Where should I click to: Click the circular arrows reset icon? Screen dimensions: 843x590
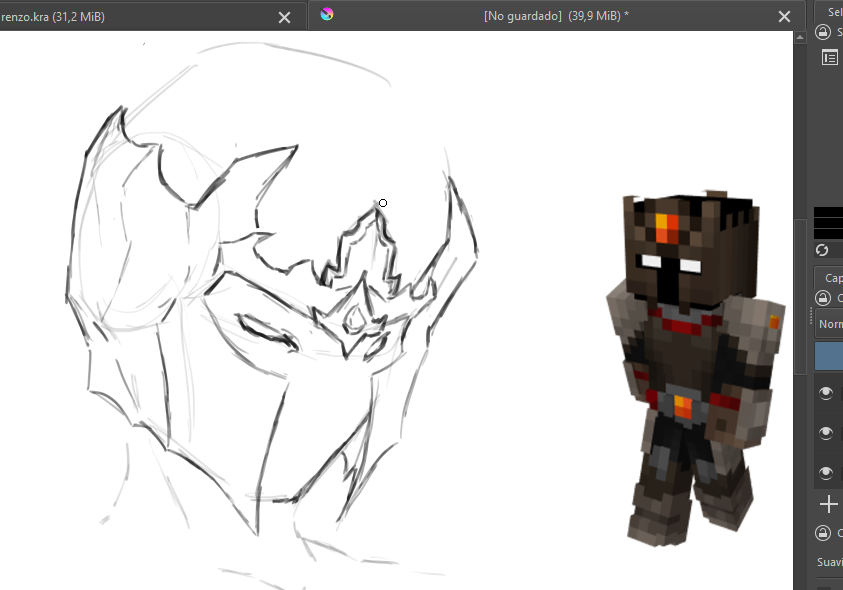[x=823, y=250]
